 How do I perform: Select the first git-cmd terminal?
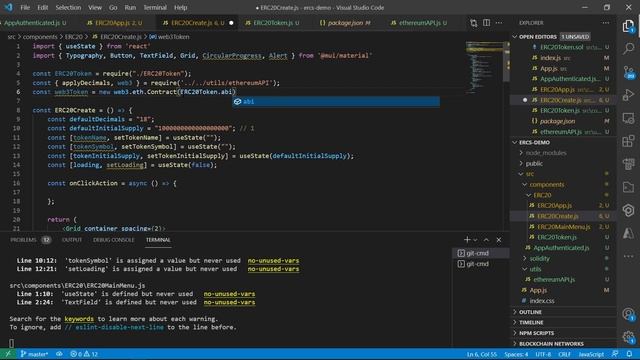pyautogui.click(x=481, y=253)
